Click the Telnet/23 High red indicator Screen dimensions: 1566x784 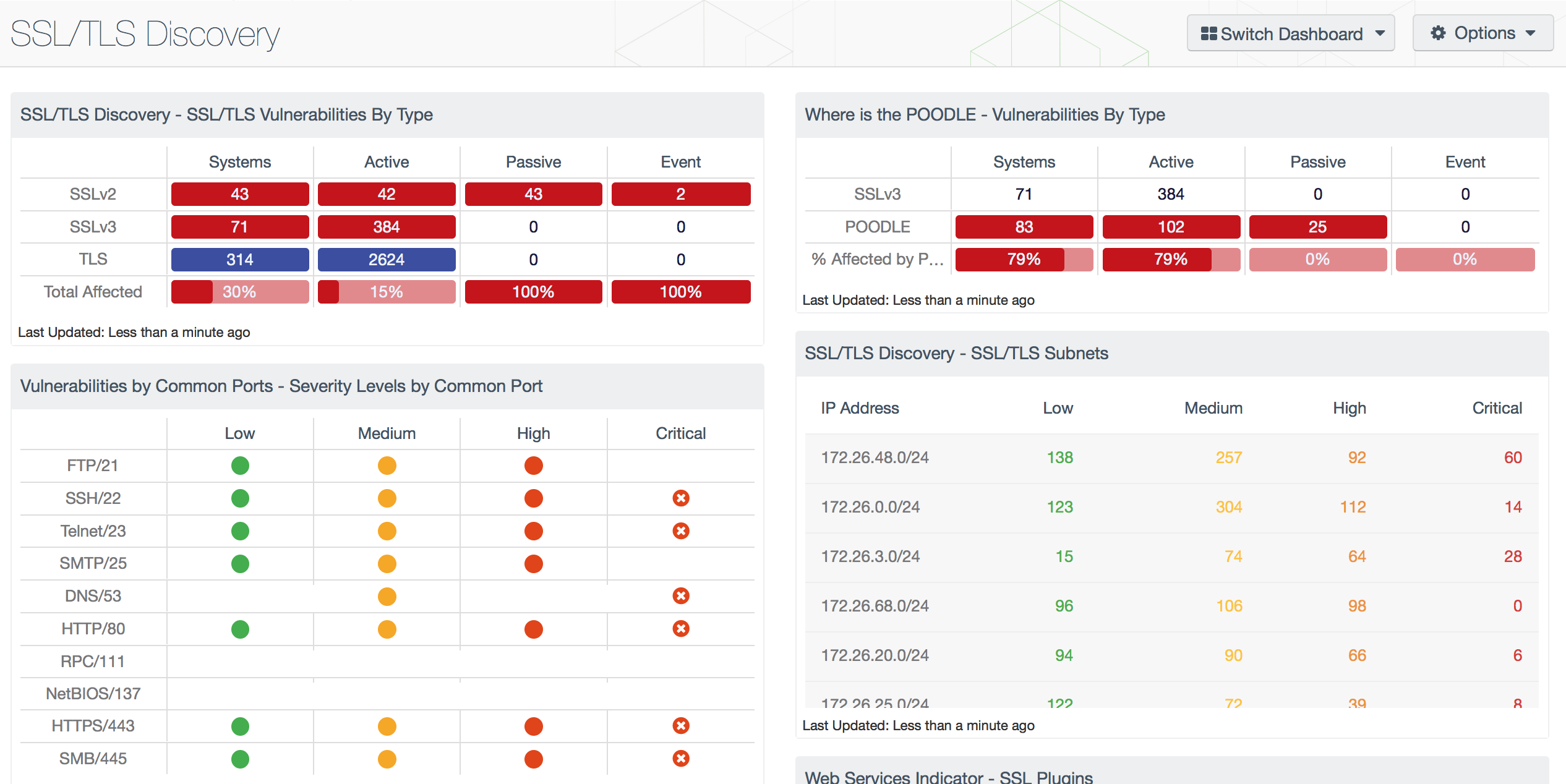point(534,531)
